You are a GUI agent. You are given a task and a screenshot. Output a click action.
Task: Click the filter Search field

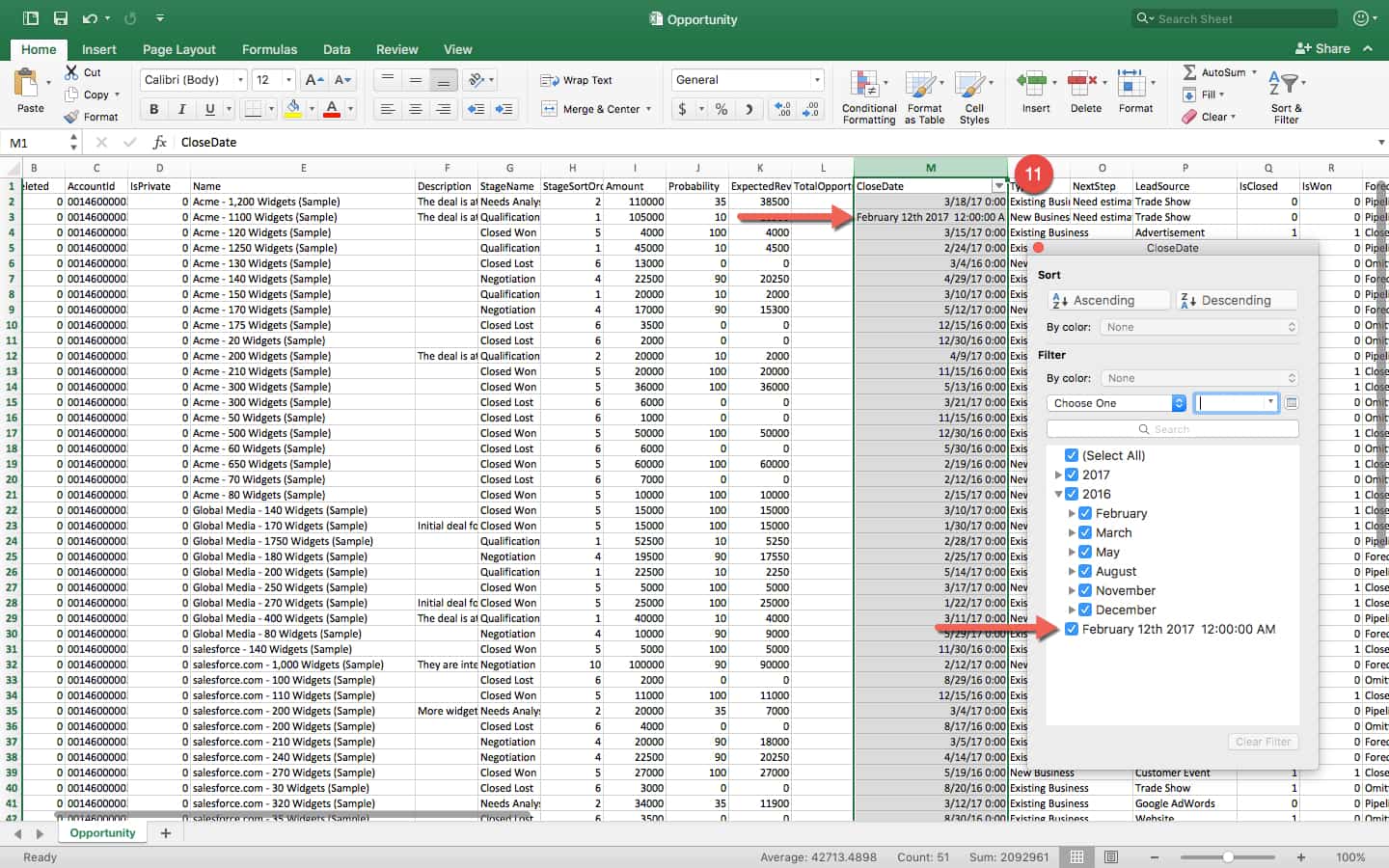point(1172,429)
